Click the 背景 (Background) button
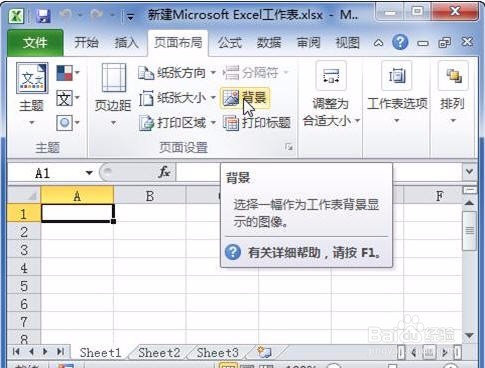The width and height of the screenshot is (485, 368). 245,98
